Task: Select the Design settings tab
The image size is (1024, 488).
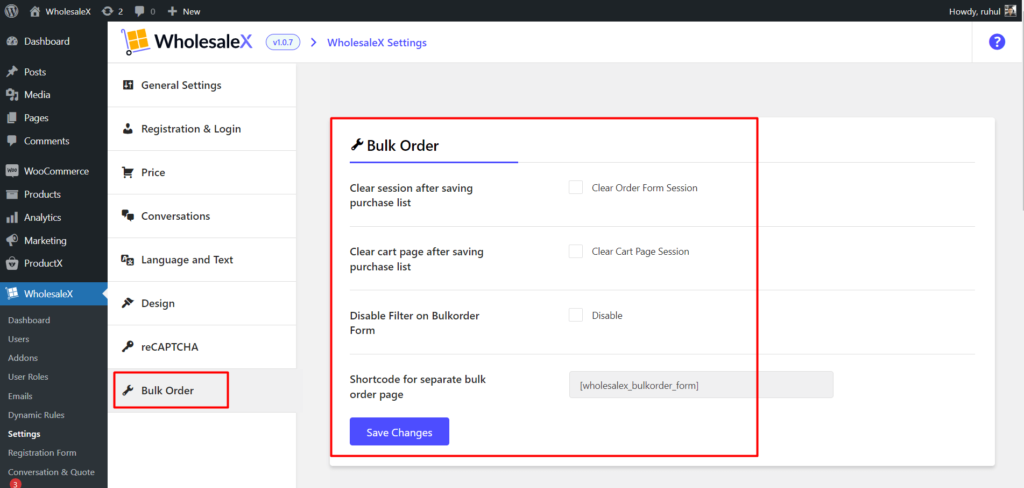Action: click(x=202, y=303)
